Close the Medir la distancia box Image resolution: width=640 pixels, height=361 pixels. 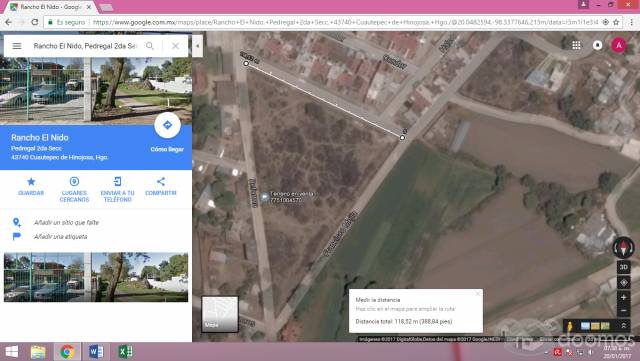[x=478, y=294]
